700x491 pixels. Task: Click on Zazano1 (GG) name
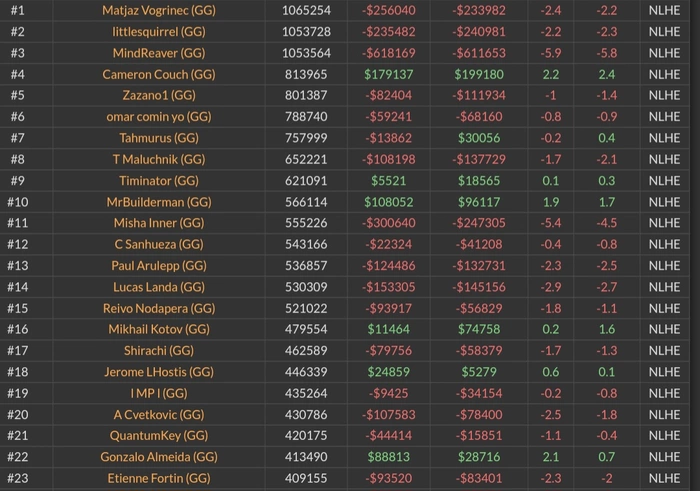tap(159, 96)
